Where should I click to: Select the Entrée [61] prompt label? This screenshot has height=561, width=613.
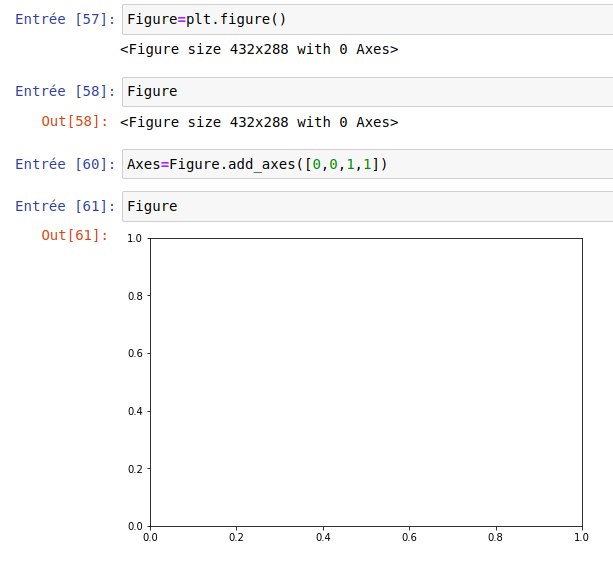[65, 207]
